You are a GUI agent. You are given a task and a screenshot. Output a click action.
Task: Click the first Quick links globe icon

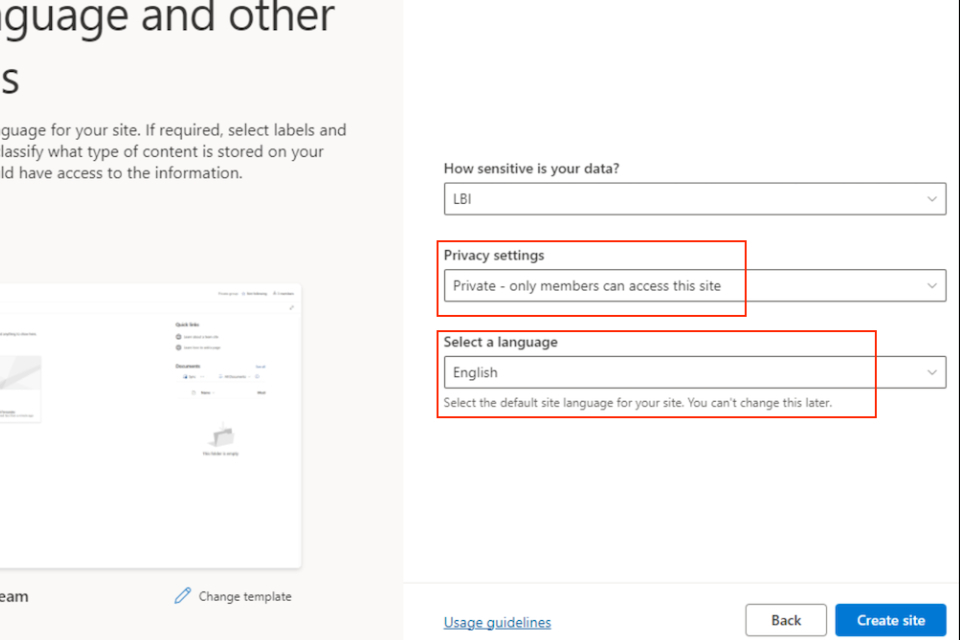[x=178, y=337]
